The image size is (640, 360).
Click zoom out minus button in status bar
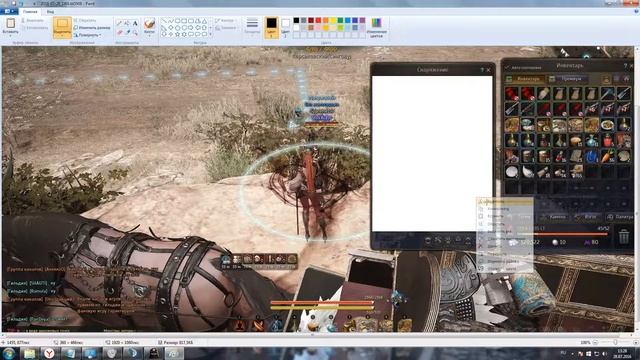(595, 342)
